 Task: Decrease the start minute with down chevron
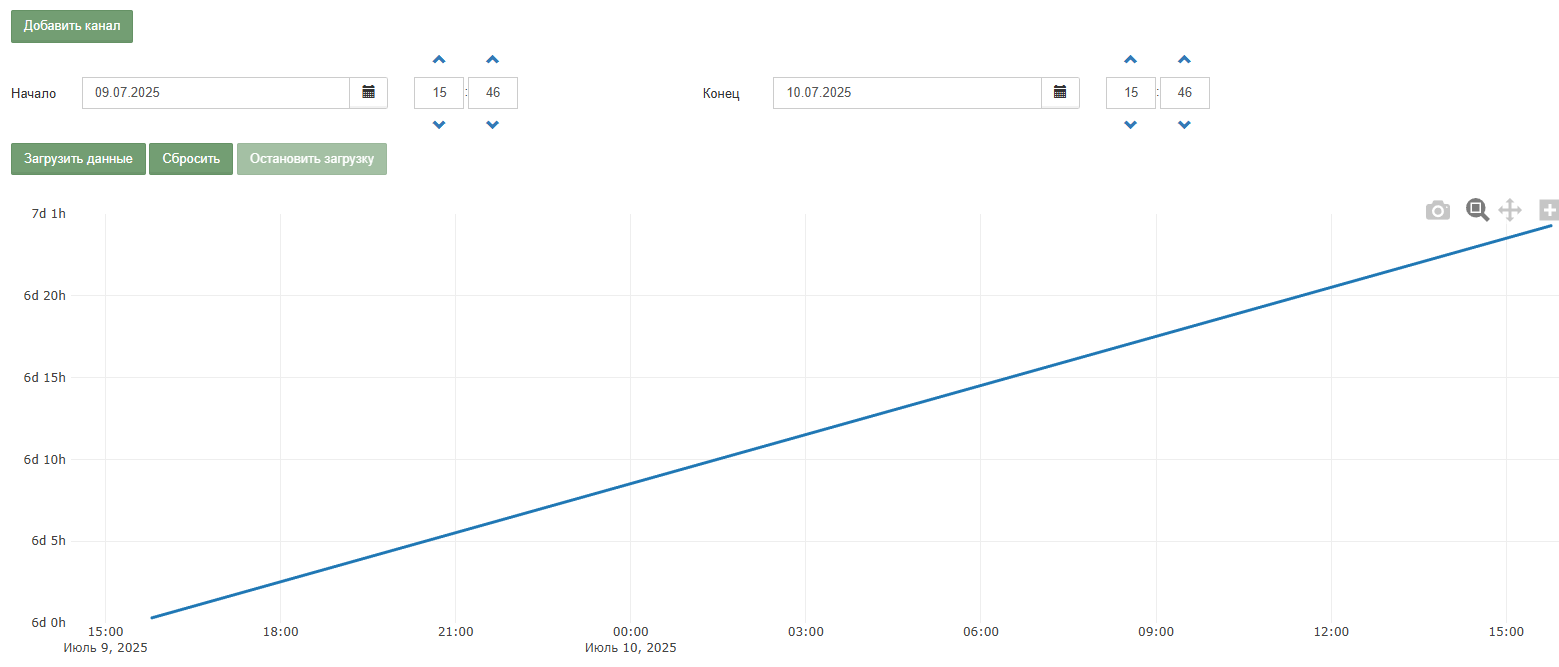pos(492,125)
